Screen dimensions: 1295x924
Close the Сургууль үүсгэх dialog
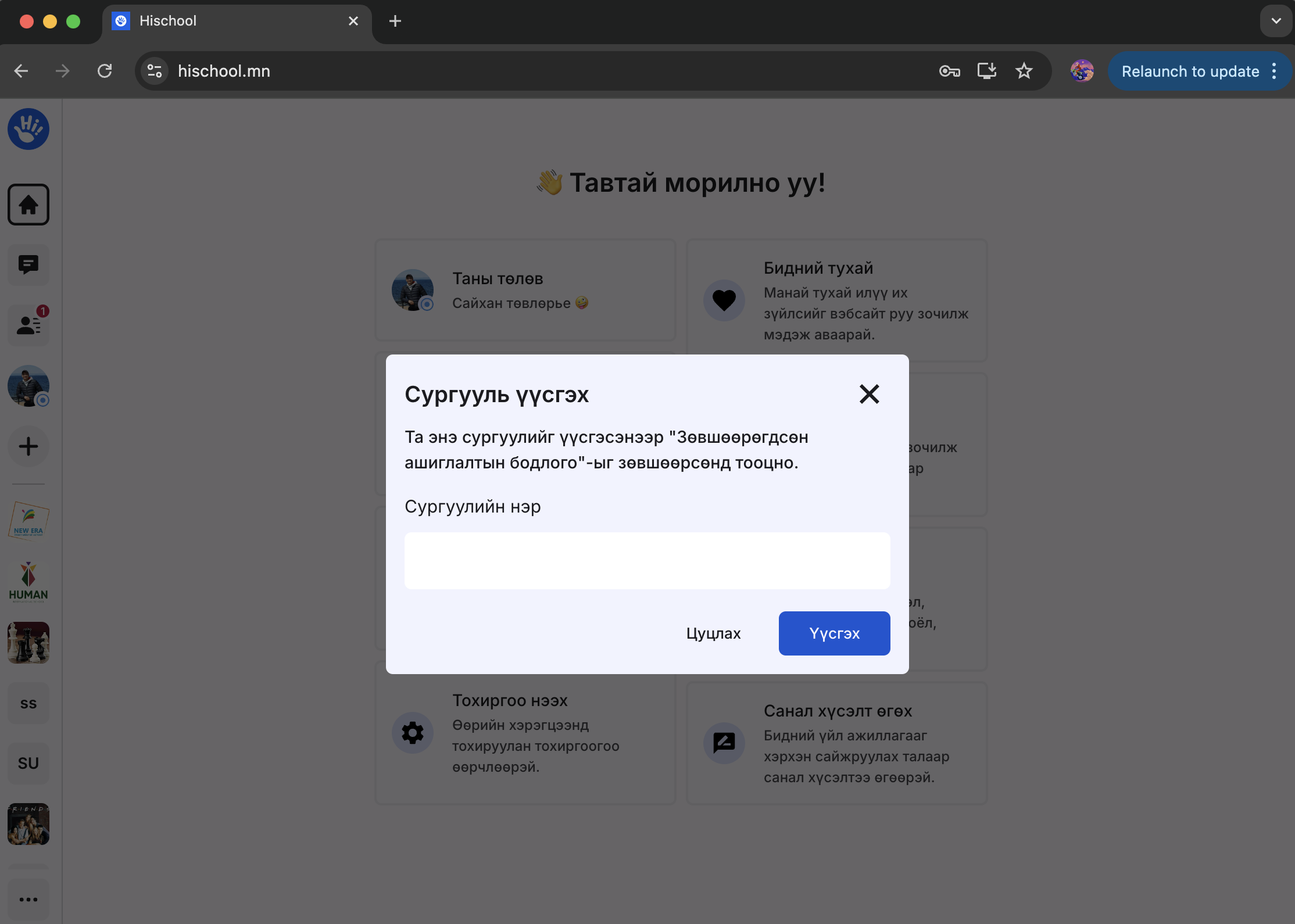coord(869,394)
